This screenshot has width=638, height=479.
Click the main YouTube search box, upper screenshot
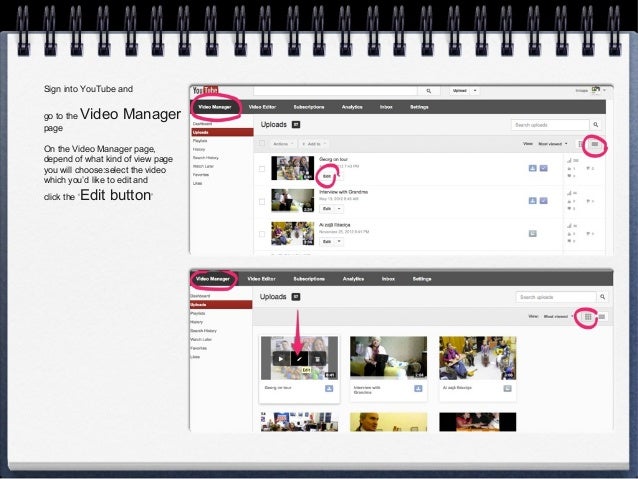(335, 91)
